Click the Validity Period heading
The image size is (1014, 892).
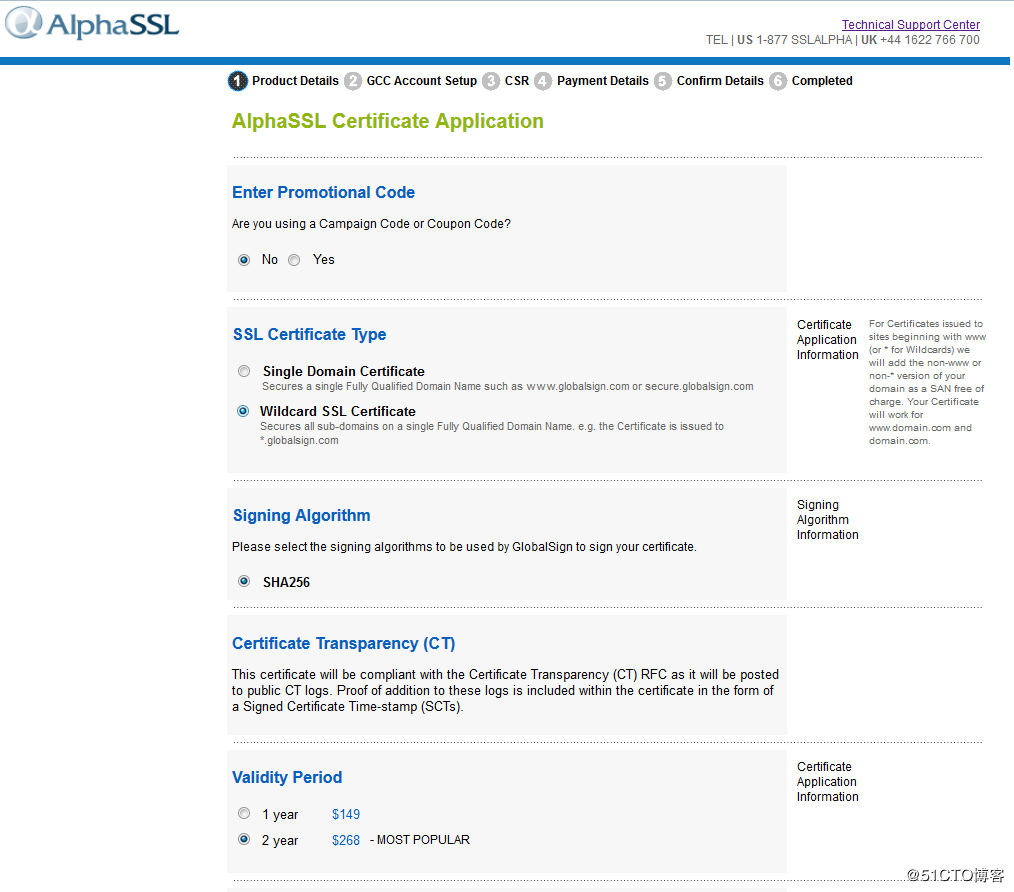[x=287, y=777]
